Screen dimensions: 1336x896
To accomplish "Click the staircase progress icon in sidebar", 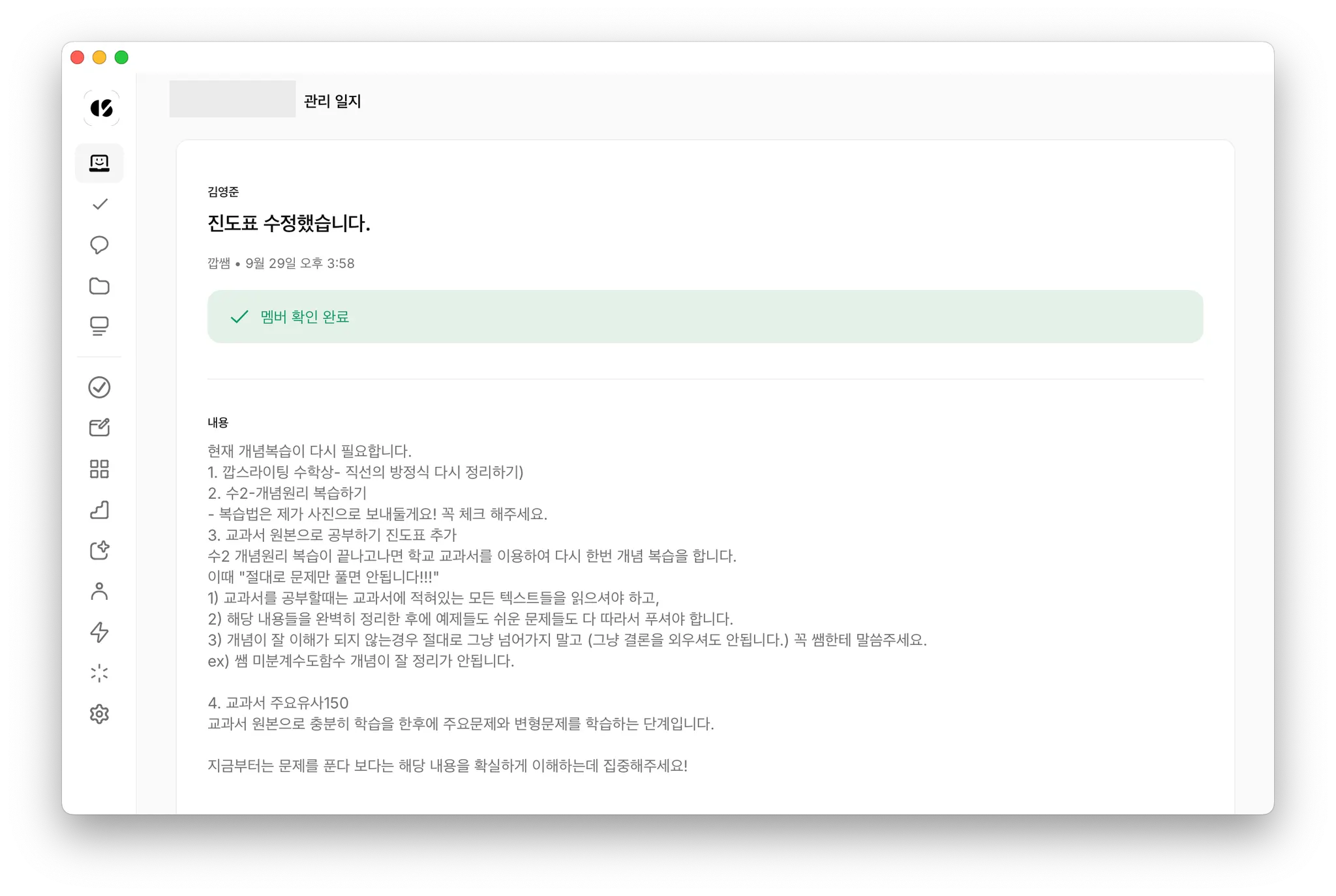I will [99, 510].
